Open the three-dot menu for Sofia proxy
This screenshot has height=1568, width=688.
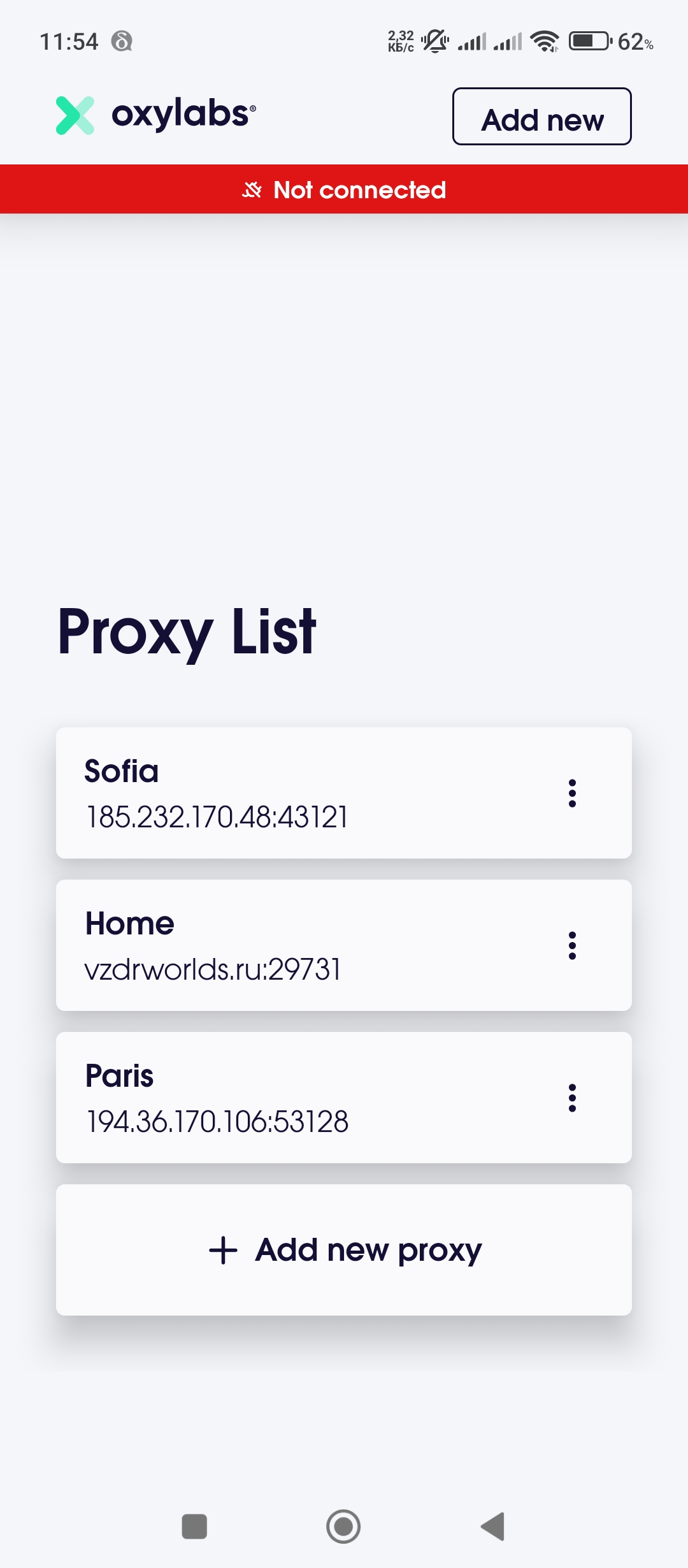572,793
